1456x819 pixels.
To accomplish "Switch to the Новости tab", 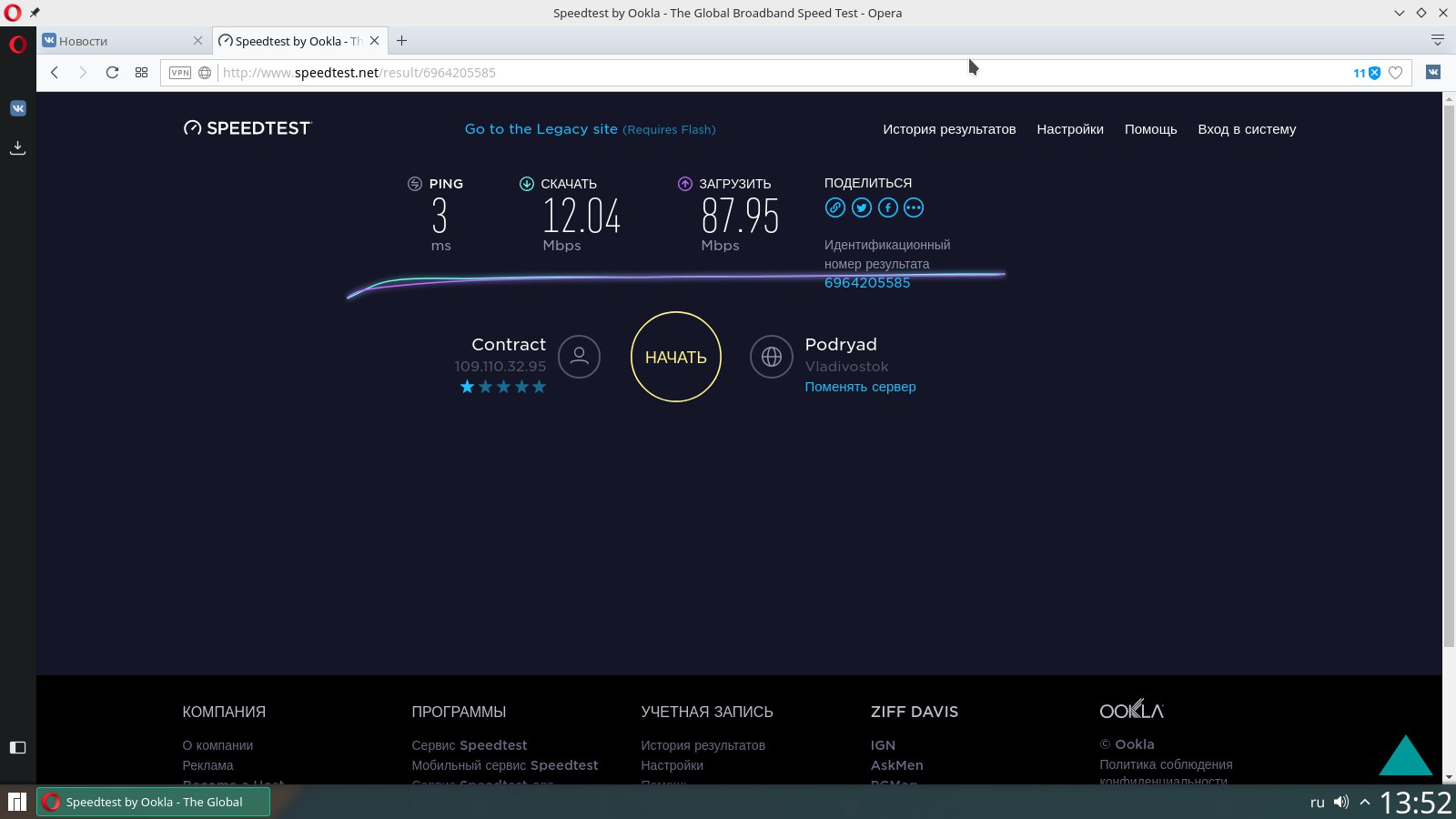I will coord(124,41).
